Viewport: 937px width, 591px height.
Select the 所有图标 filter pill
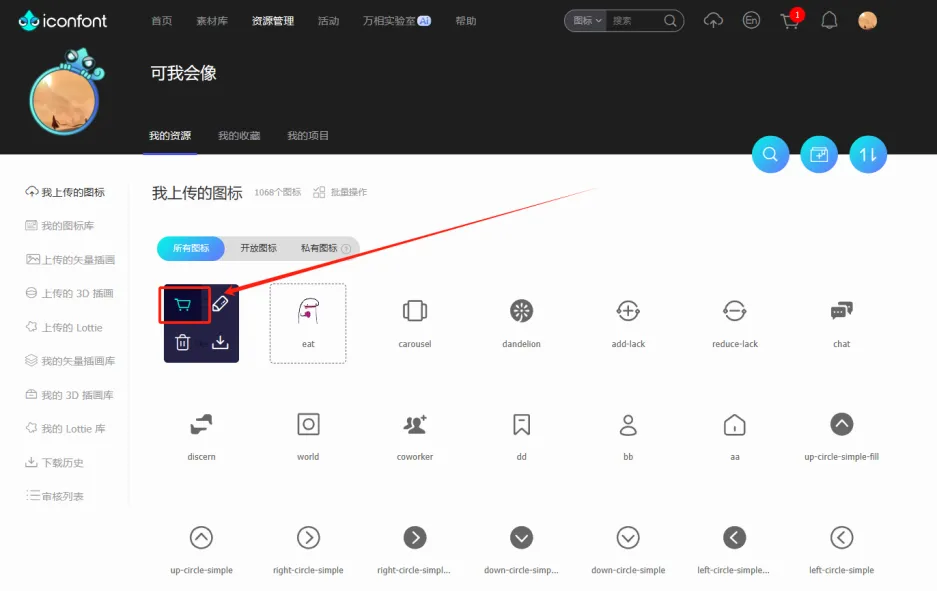[190, 248]
